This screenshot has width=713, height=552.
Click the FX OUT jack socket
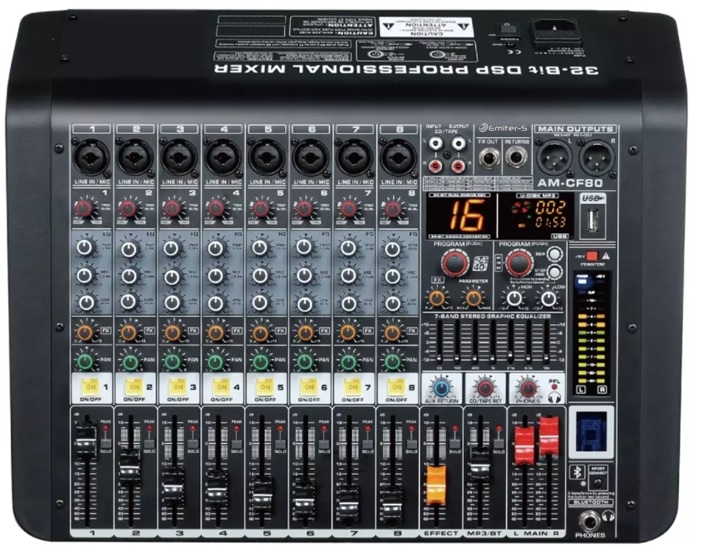[x=490, y=157]
